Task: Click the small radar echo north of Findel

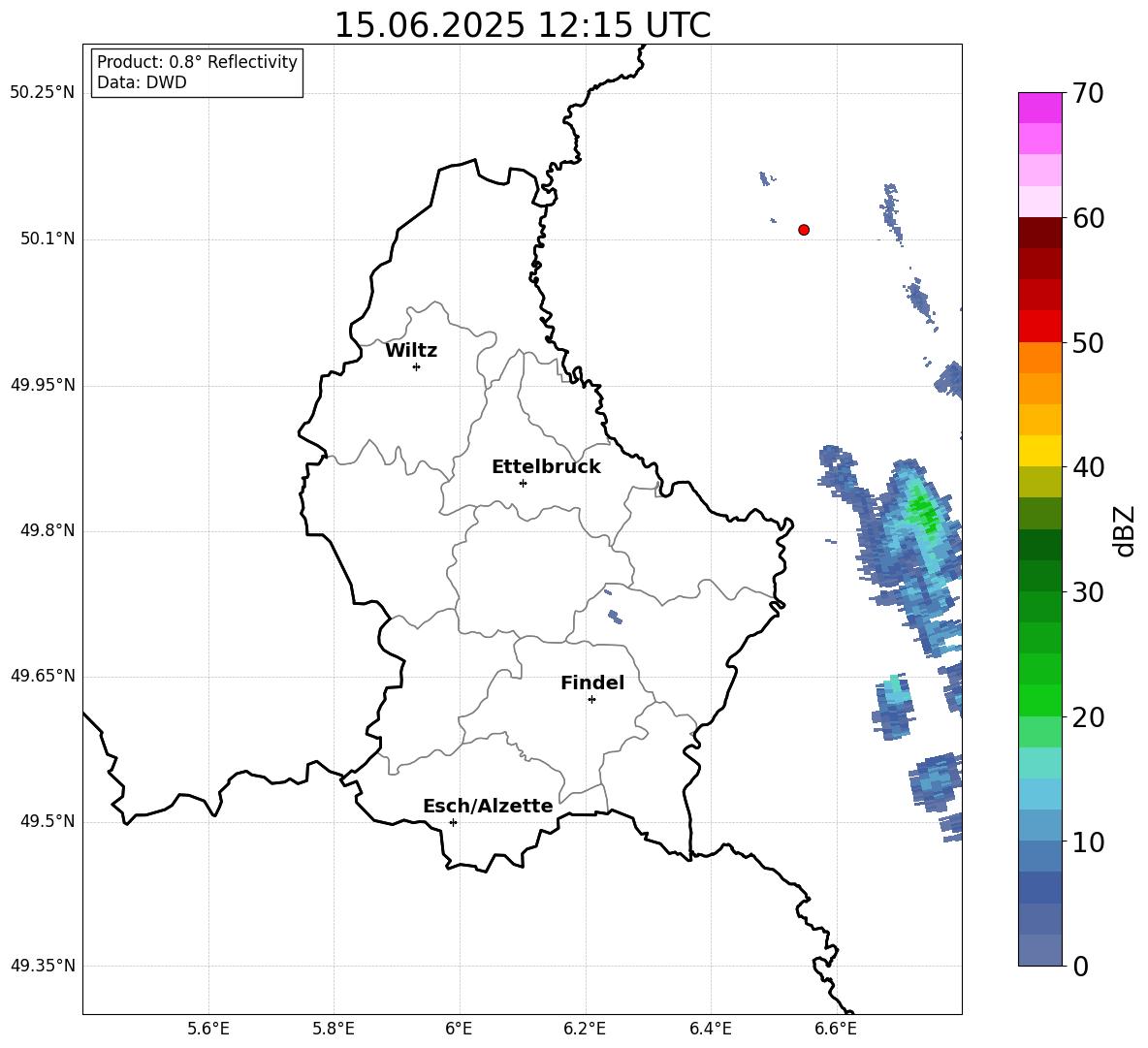Action: pyautogui.click(x=615, y=617)
